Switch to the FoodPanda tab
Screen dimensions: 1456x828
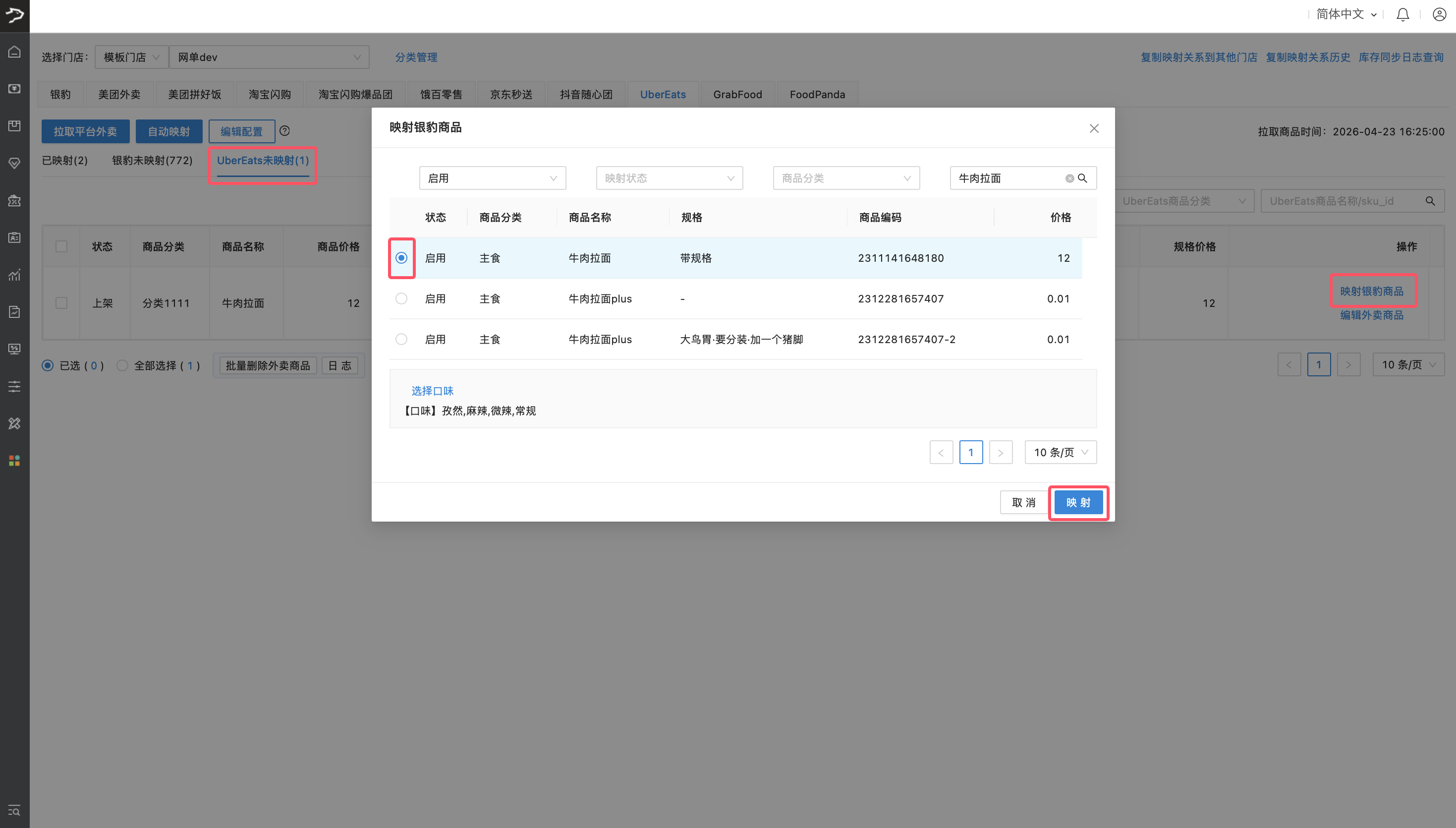pyautogui.click(x=817, y=94)
